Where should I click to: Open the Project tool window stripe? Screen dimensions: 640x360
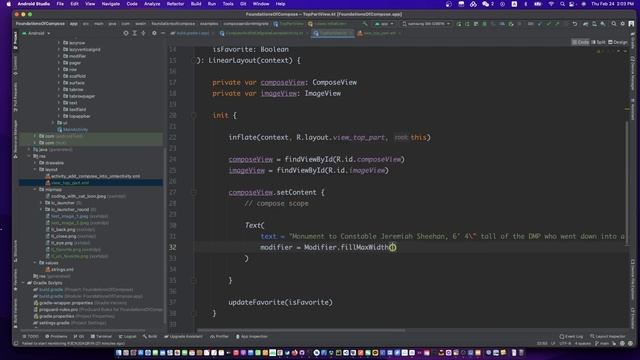point(16,41)
